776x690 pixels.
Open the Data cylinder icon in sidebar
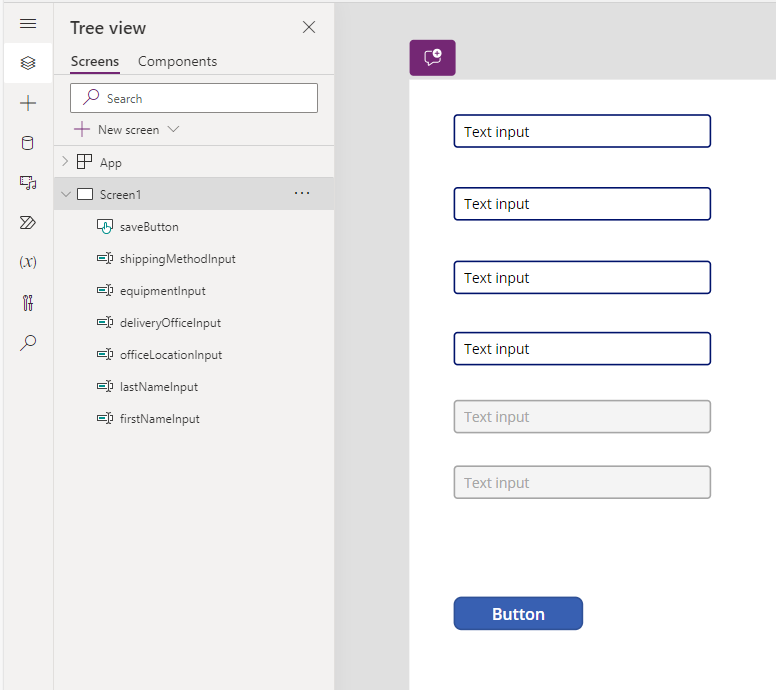pyautogui.click(x=28, y=143)
